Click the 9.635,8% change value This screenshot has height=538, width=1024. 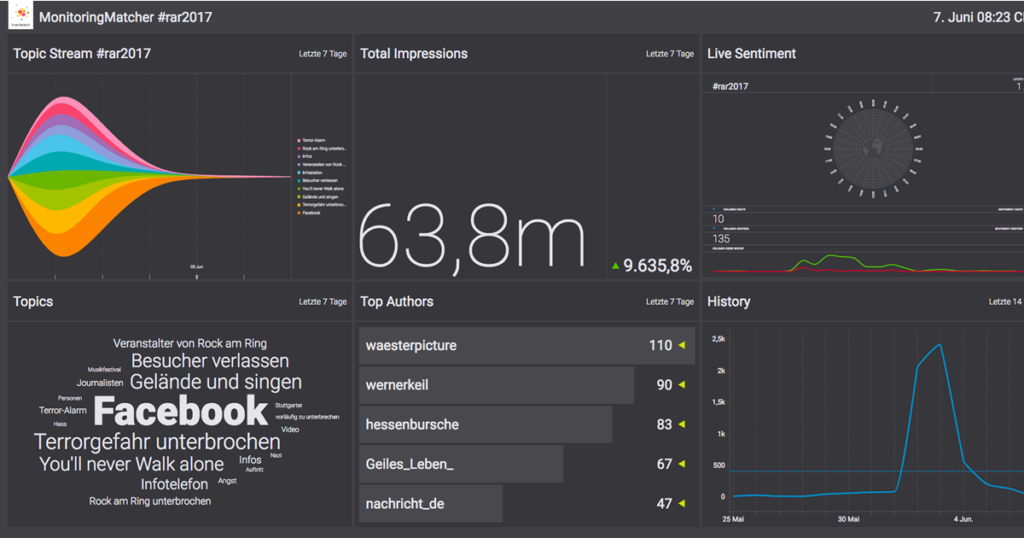click(x=658, y=266)
